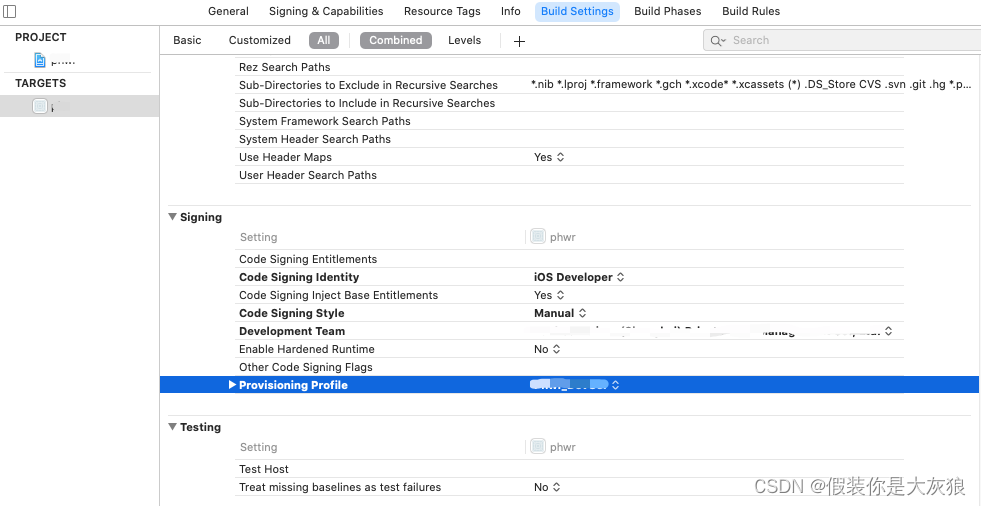This screenshot has width=981, height=506.
Task: Select the All settings filter
Action: [x=323, y=40]
